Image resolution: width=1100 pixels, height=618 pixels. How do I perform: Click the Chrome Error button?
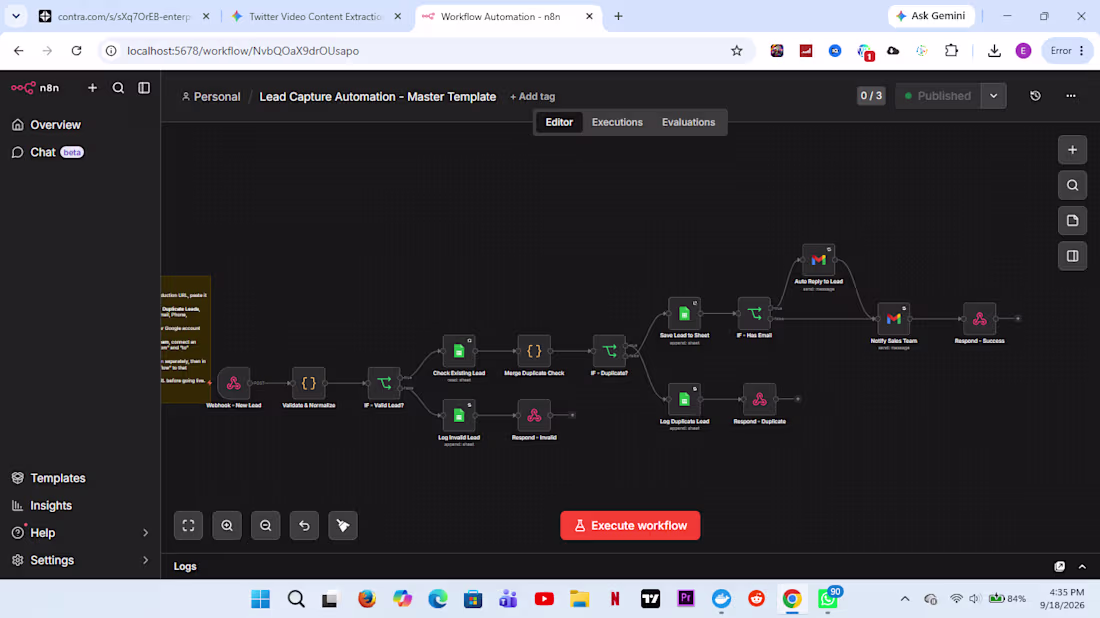click(1067, 51)
